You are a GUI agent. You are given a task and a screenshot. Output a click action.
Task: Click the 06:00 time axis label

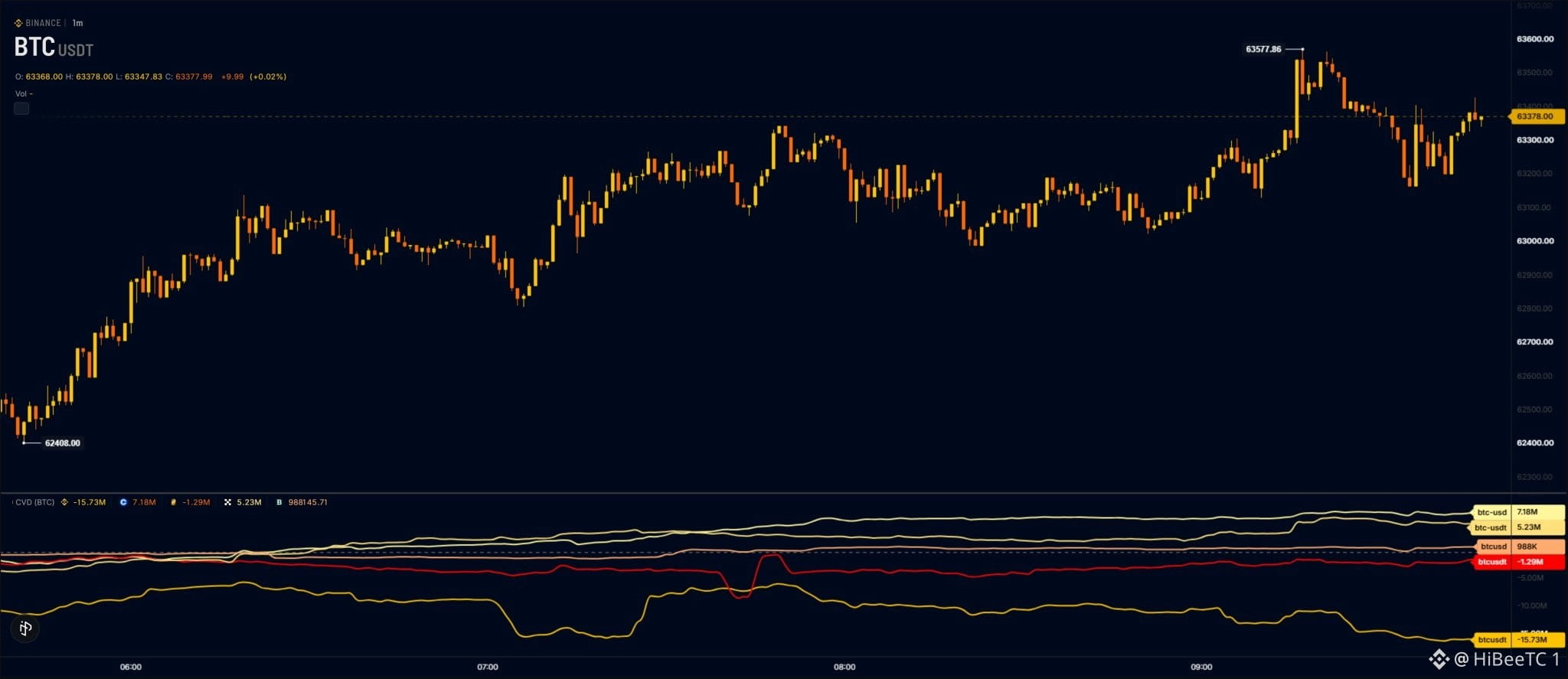tap(131, 667)
